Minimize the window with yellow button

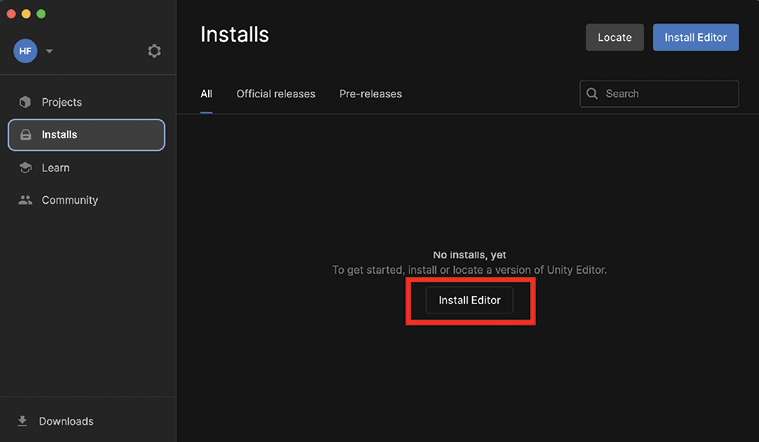pos(27,14)
